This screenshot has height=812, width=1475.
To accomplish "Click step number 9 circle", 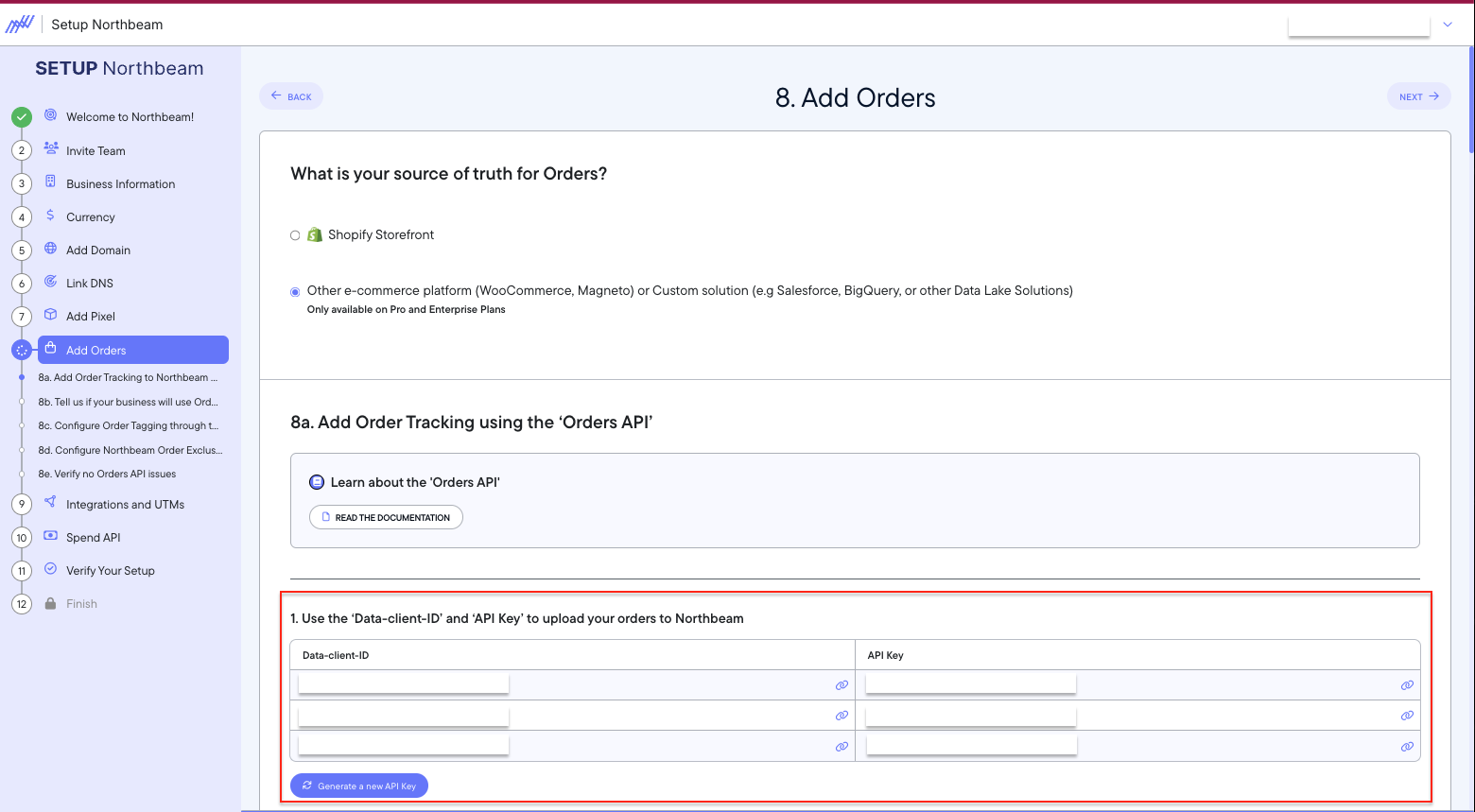I will (x=22, y=505).
